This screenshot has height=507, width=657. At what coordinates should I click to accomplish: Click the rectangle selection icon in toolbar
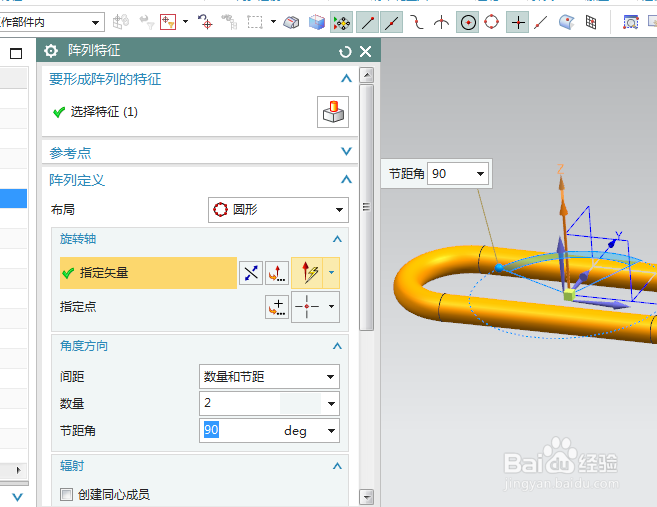[255, 22]
